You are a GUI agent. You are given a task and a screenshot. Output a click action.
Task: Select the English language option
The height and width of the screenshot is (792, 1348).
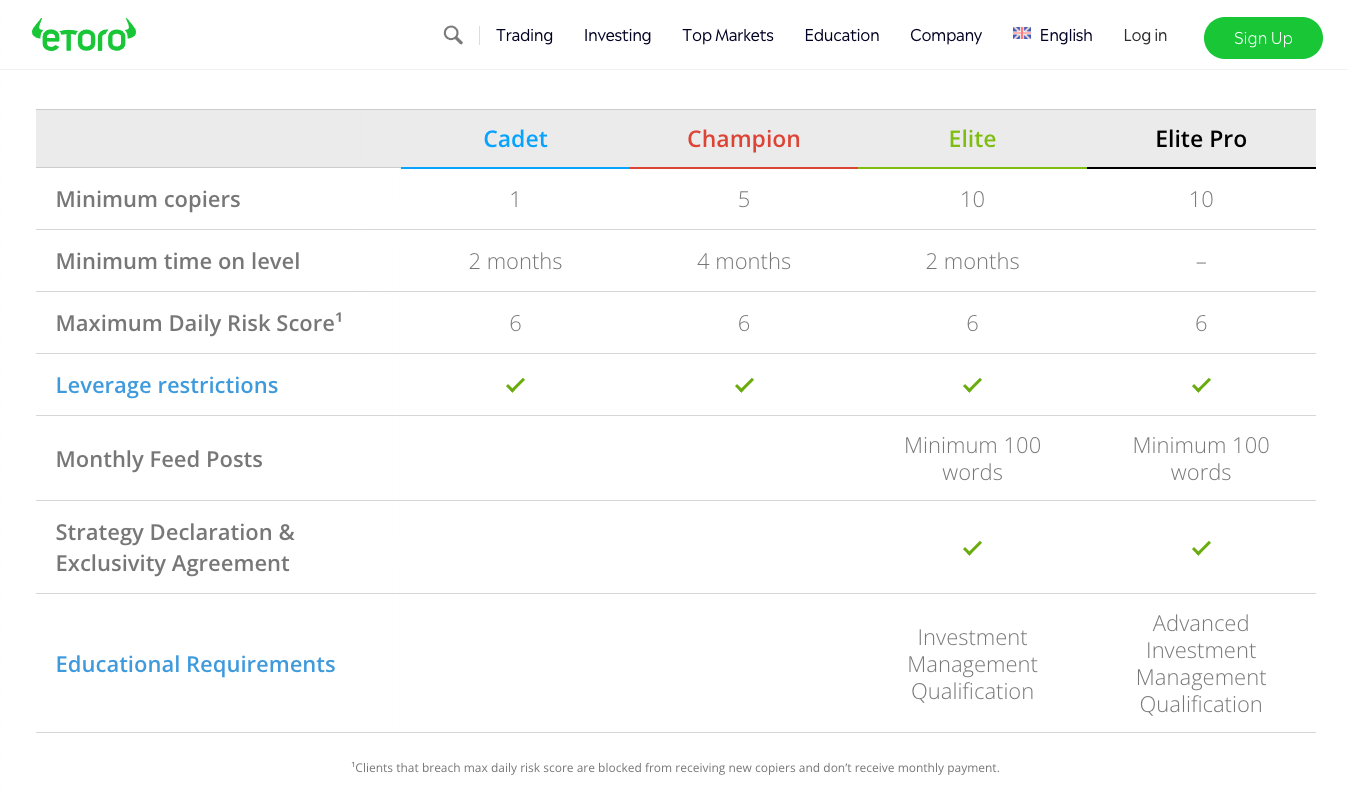(1066, 35)
